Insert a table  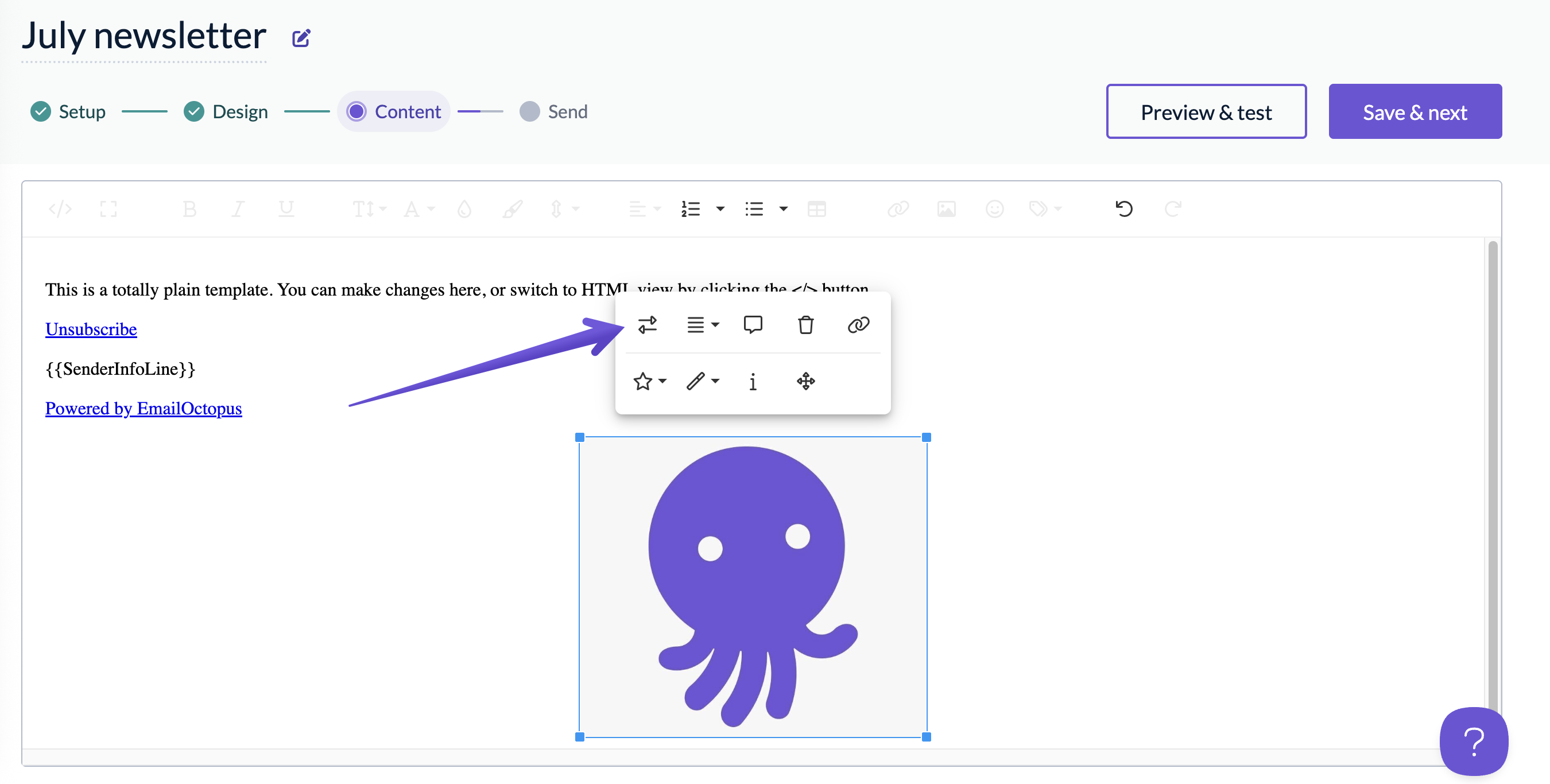coord(816,209)
